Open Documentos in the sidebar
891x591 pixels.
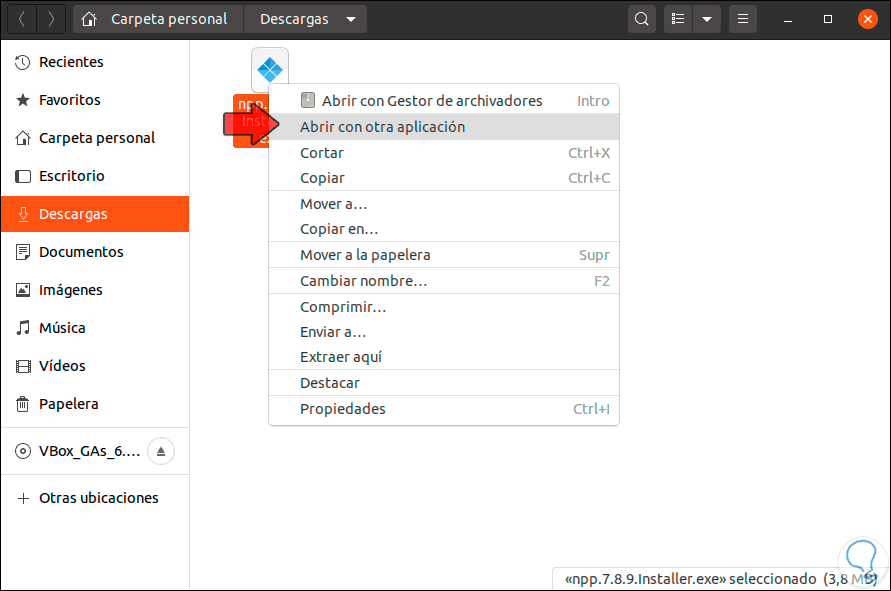pos(95,252)
